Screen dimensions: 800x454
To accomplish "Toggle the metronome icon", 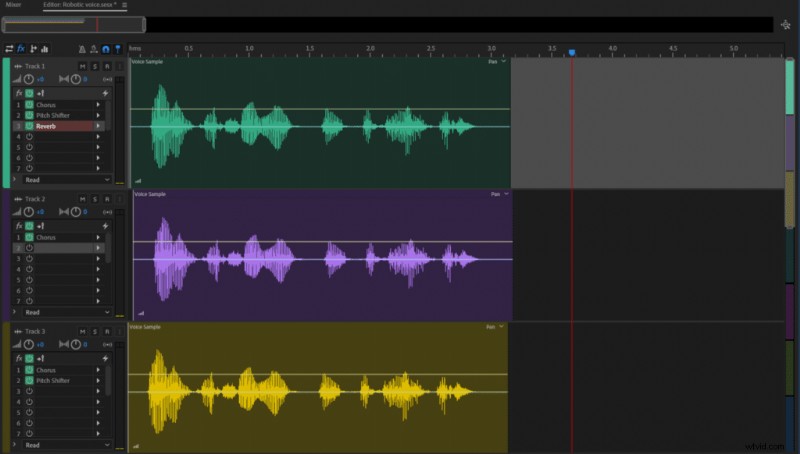I will [x=82, y=49].
